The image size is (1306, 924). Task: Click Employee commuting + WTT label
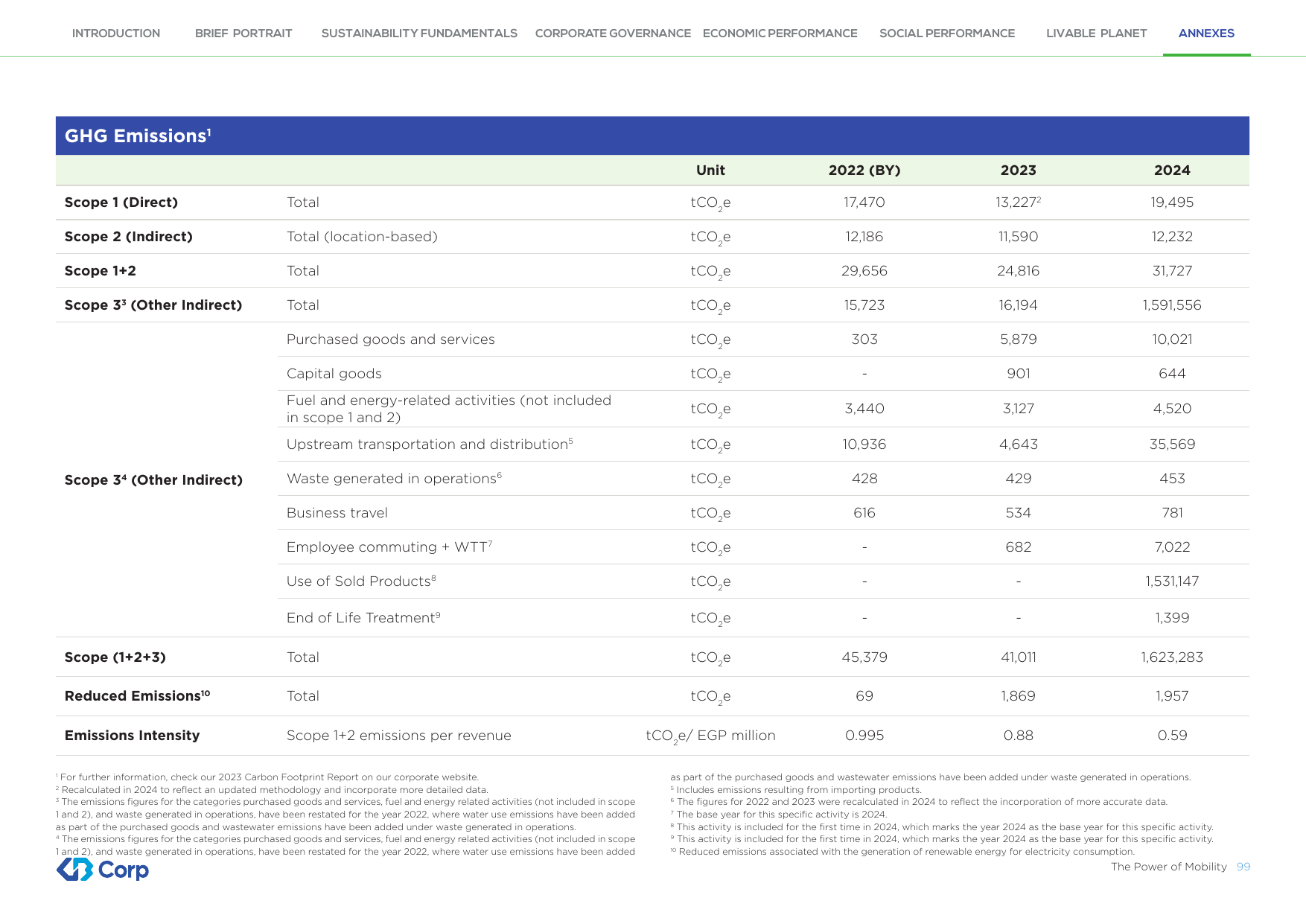tap(389, 547)
